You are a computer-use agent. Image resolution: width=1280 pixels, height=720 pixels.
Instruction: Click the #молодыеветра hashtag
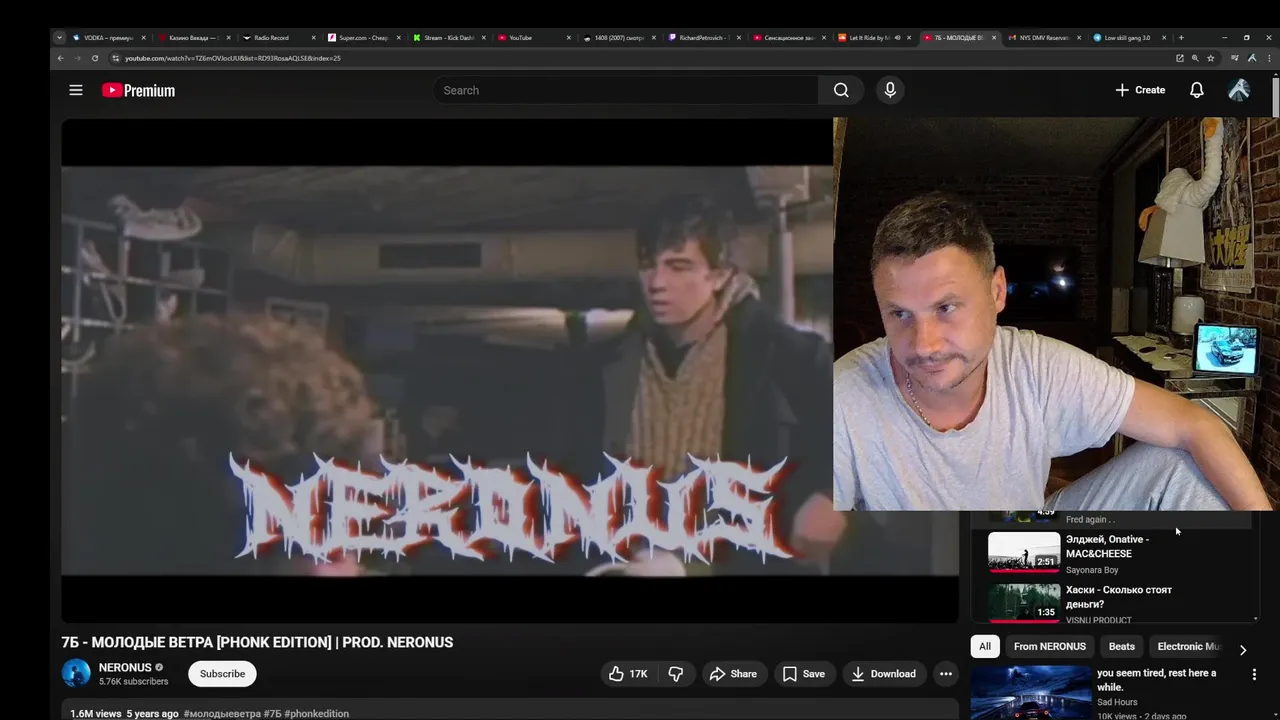[222, 714]
